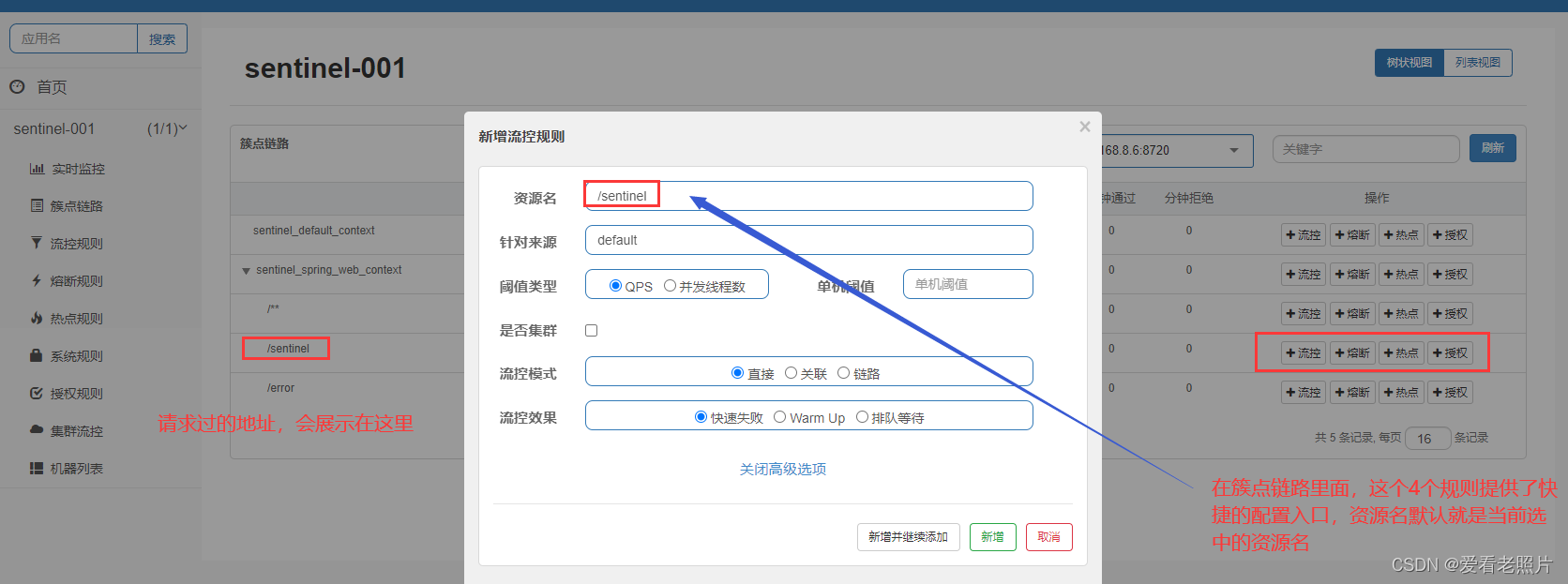Choose 快速失败 flow control effect
This screenshot has height=584, width=1568.
tap(701, 417)
